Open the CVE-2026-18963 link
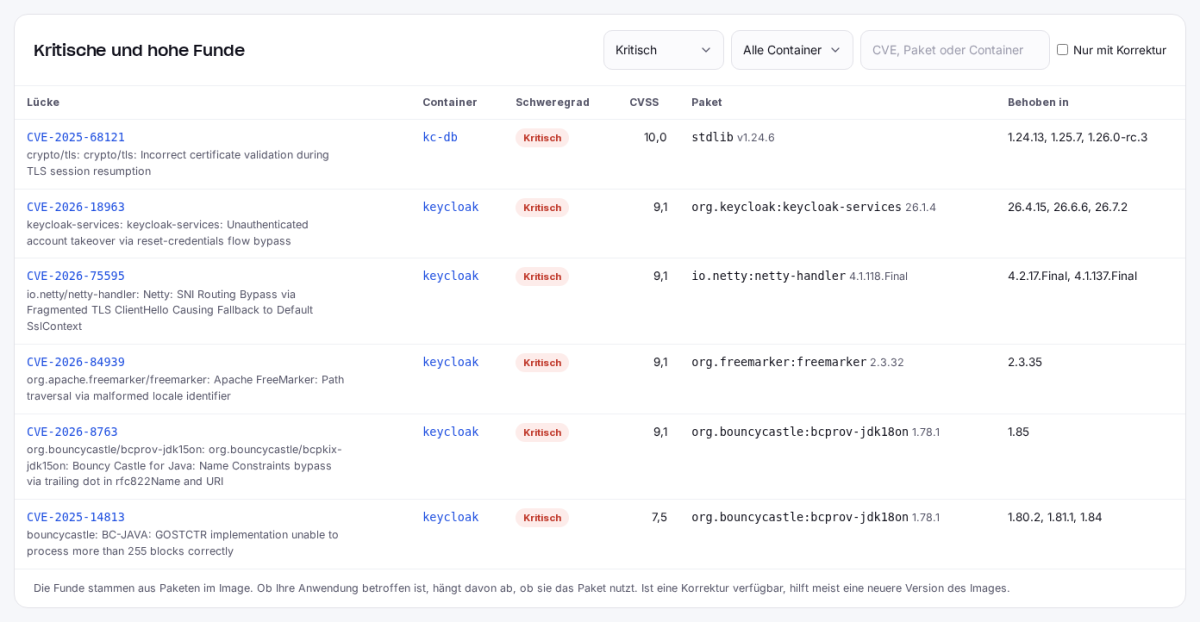Screen dimensions: 1200x622 pos(76,207)
